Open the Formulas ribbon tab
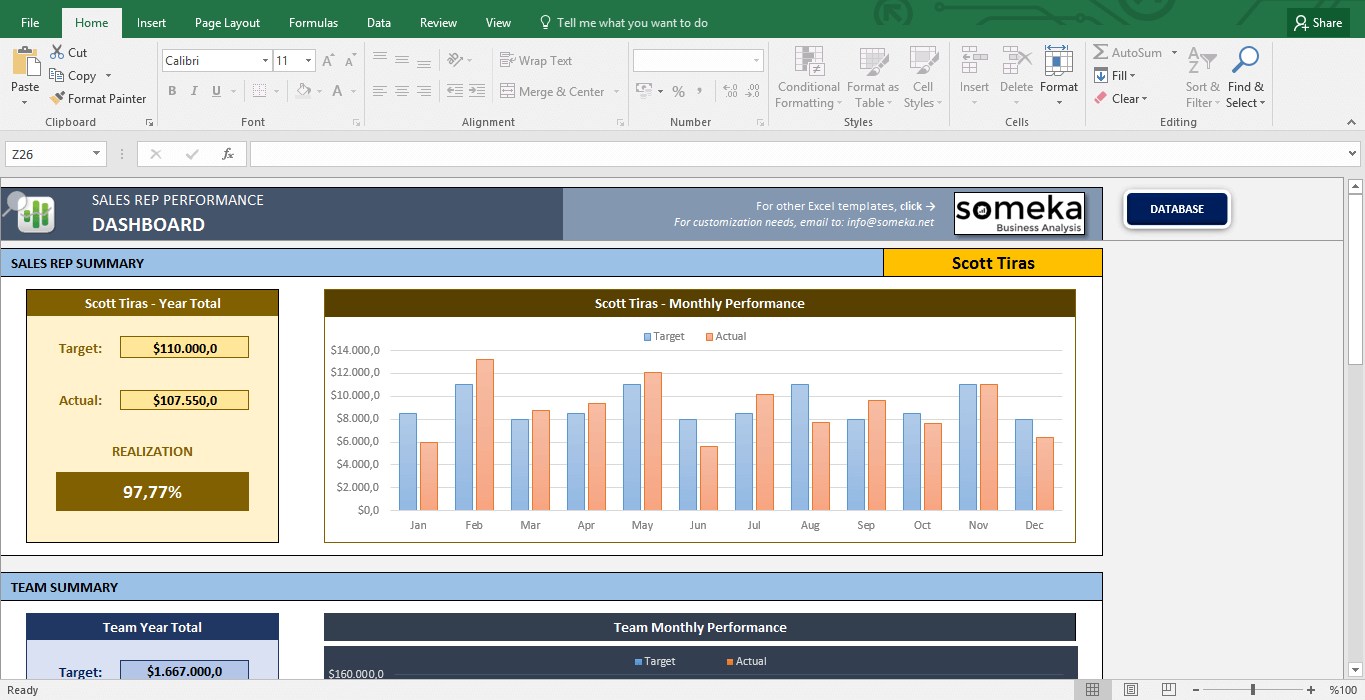Screen dimensions: 1365x700 [x=313, y=23]
